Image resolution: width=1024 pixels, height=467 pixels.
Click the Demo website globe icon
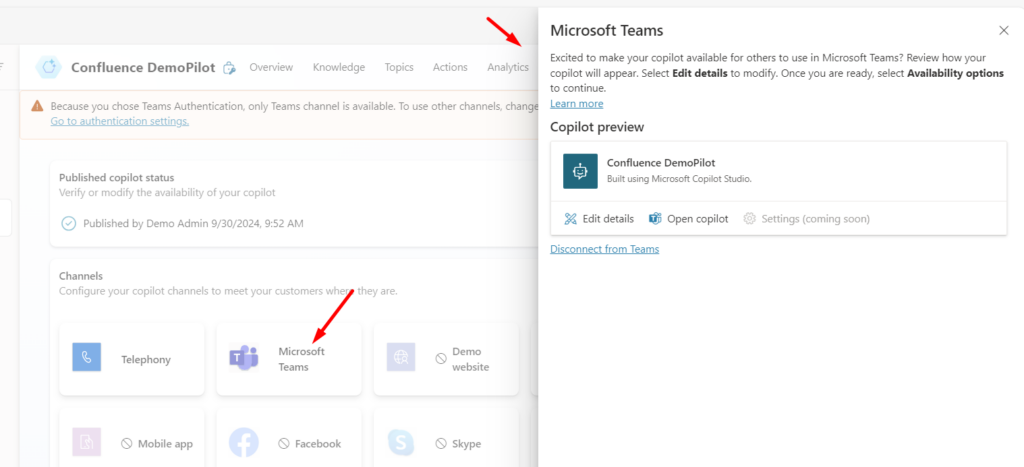tap(401, 358)
